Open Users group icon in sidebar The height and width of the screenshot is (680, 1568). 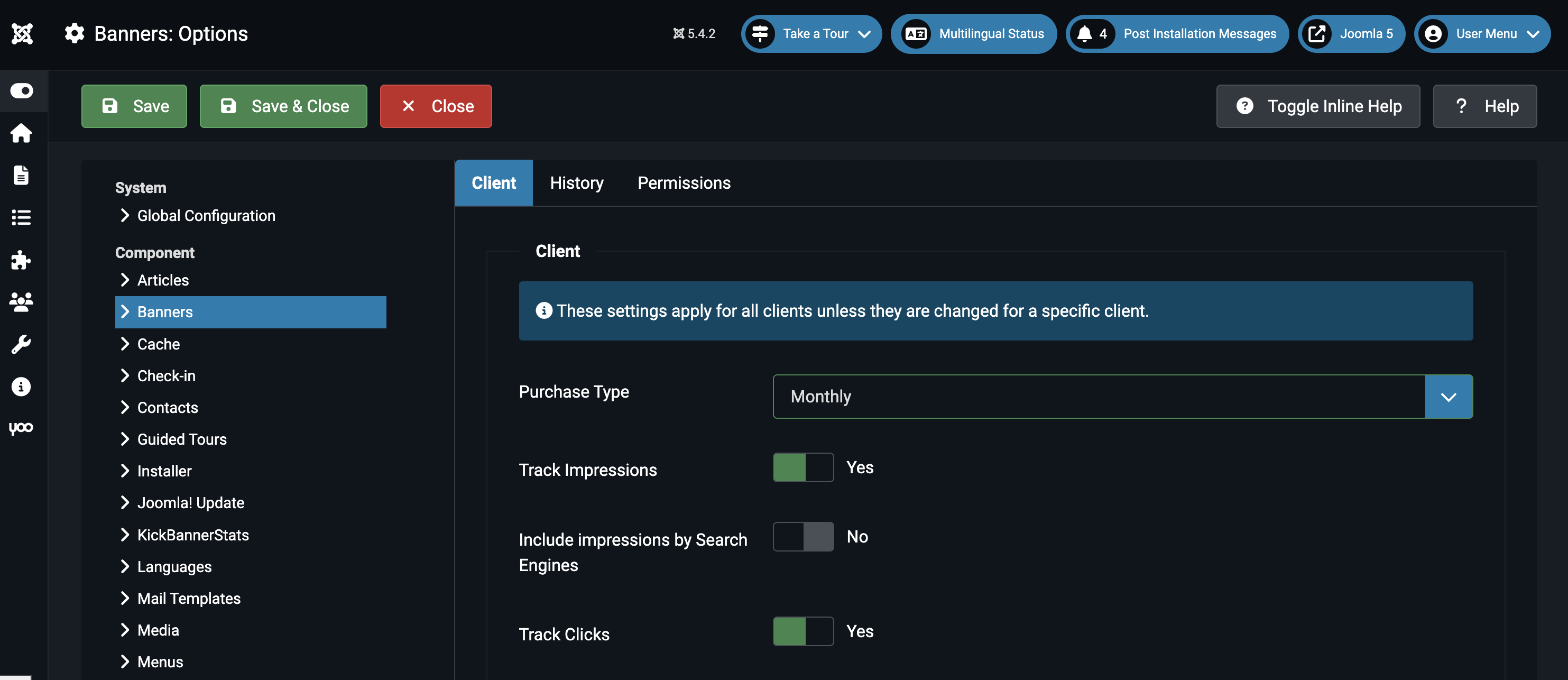21,302
